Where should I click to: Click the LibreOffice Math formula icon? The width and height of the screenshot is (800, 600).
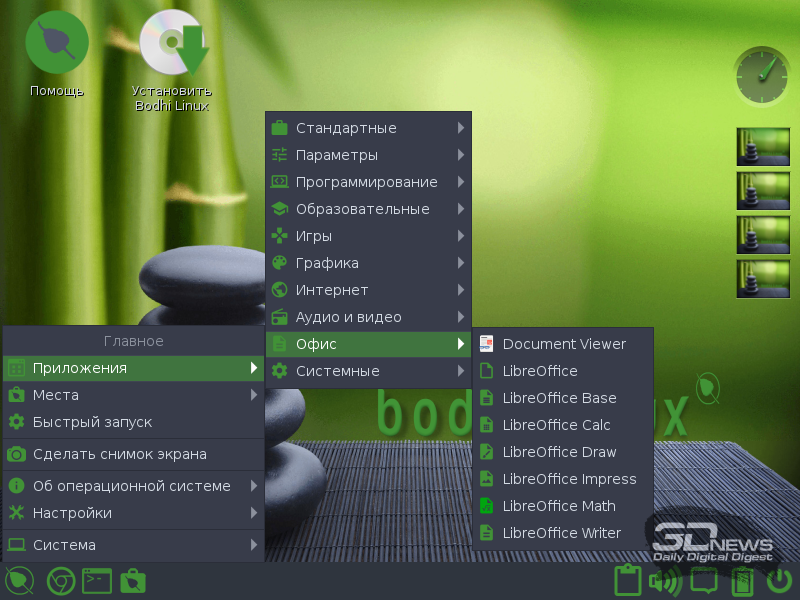tap(487, 506)
